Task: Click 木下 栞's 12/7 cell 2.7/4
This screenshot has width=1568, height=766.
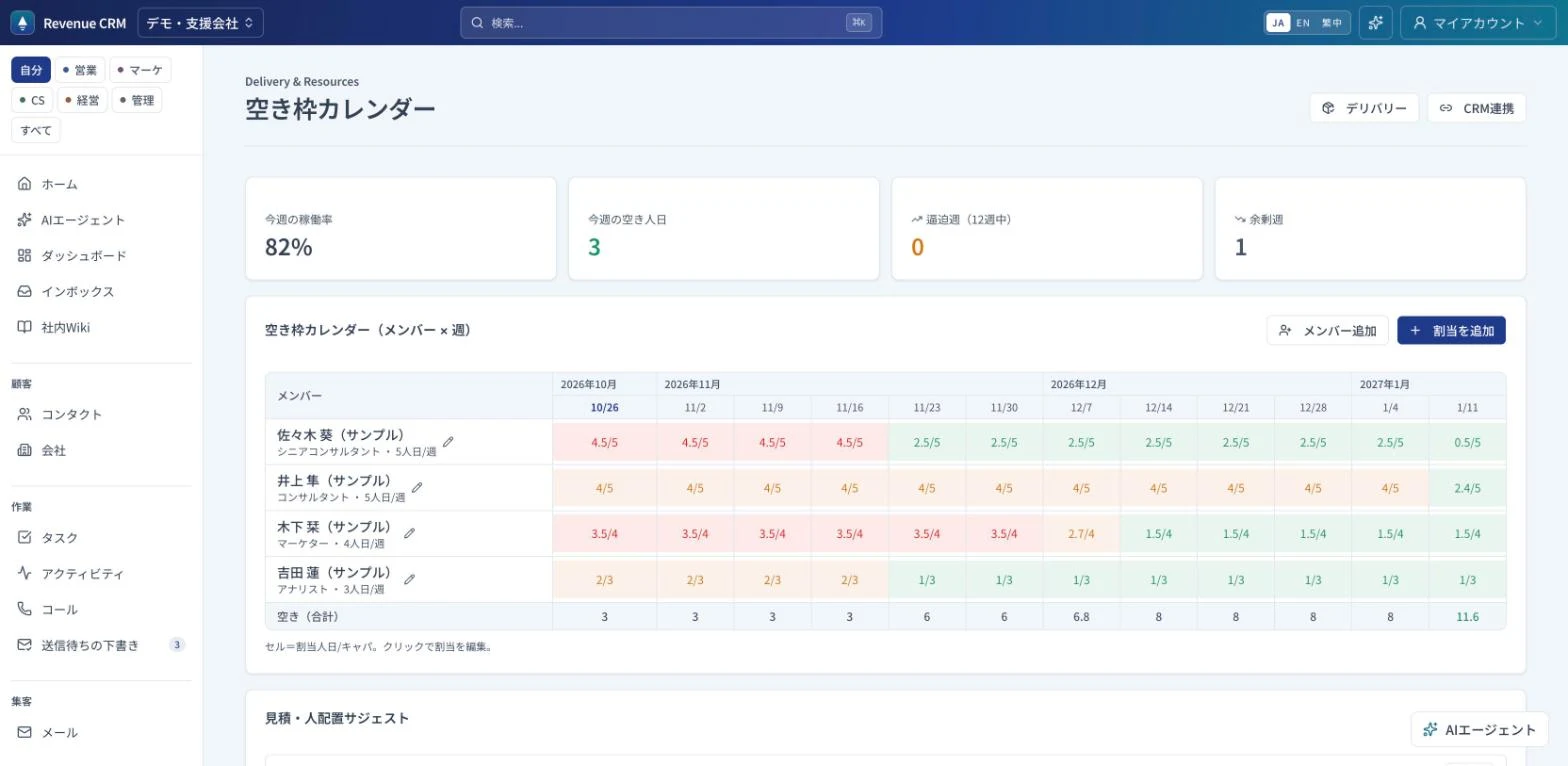Action: [x=1081, y=534]
